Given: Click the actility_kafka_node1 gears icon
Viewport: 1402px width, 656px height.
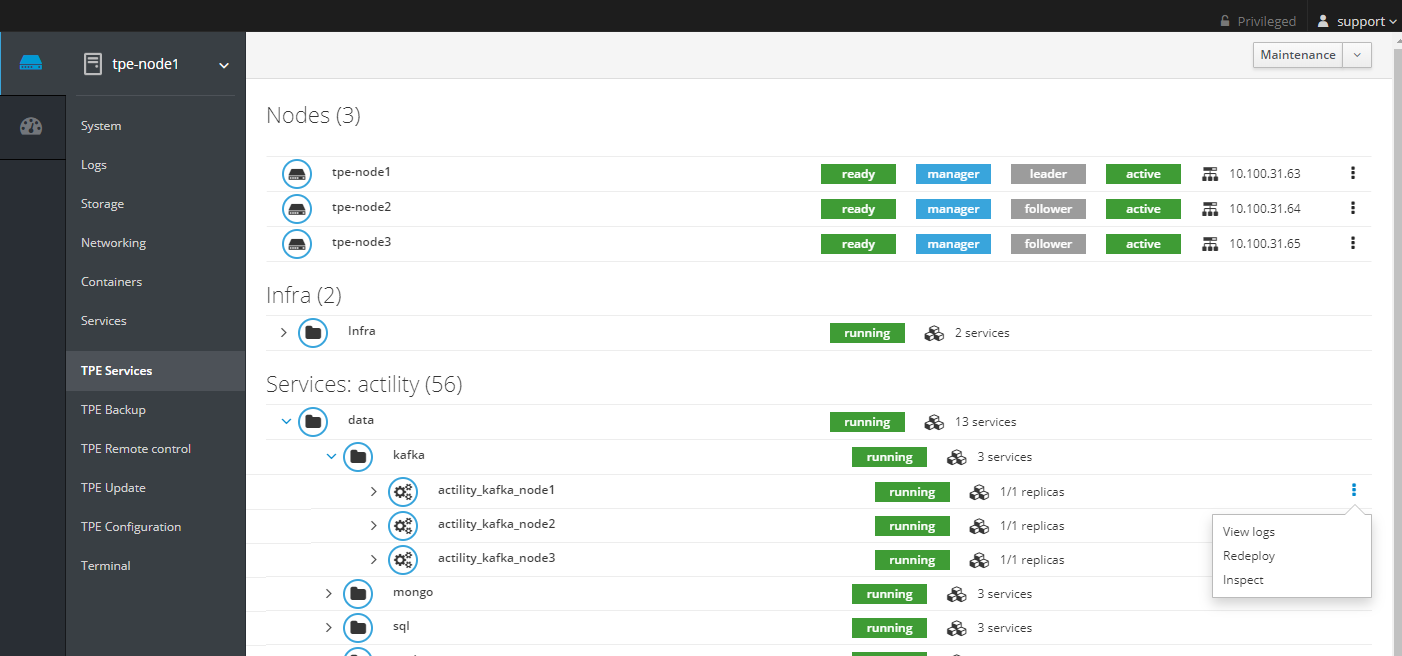Looking at the screenshot, I should (403, 491).
